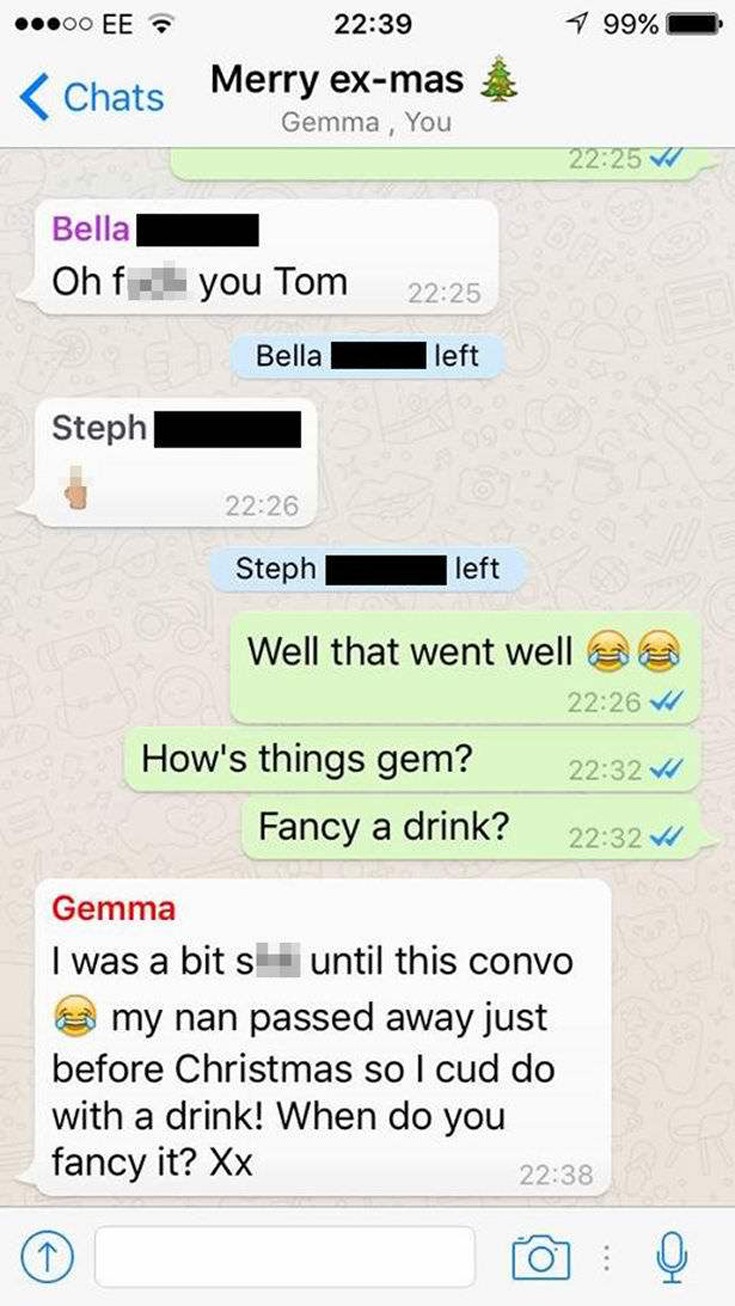Viewport: 735px width, 1306px height.
Task: Tap the Chats back label
Action: (x=113, y=97)
